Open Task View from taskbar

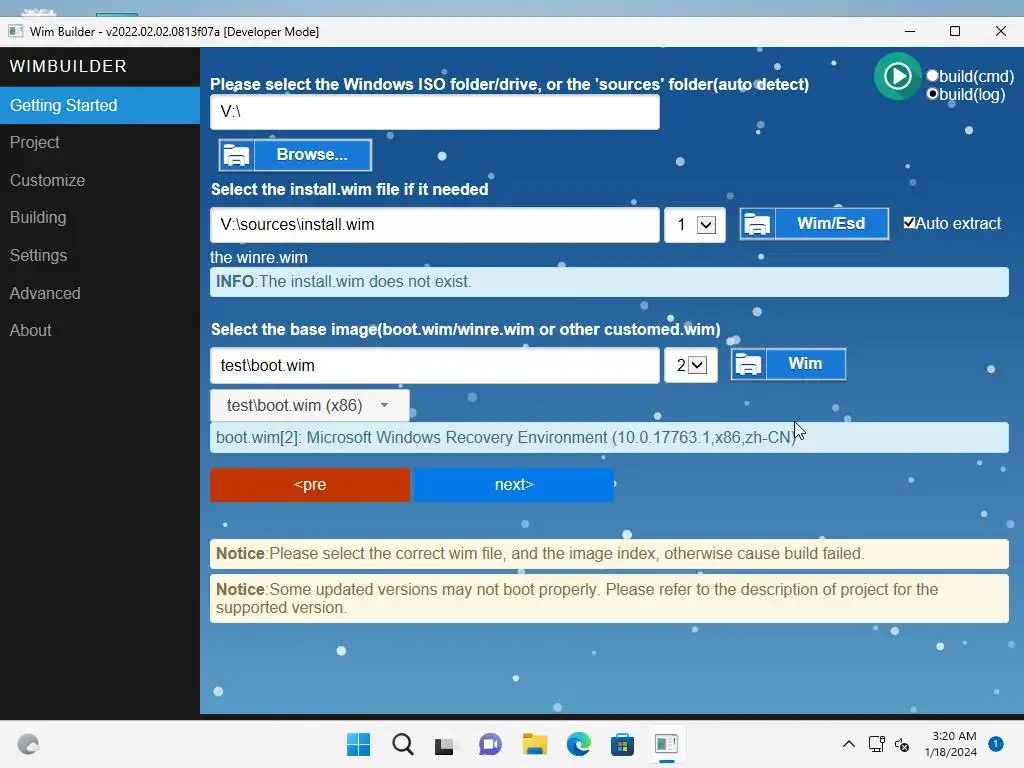(x=446, y=744)
